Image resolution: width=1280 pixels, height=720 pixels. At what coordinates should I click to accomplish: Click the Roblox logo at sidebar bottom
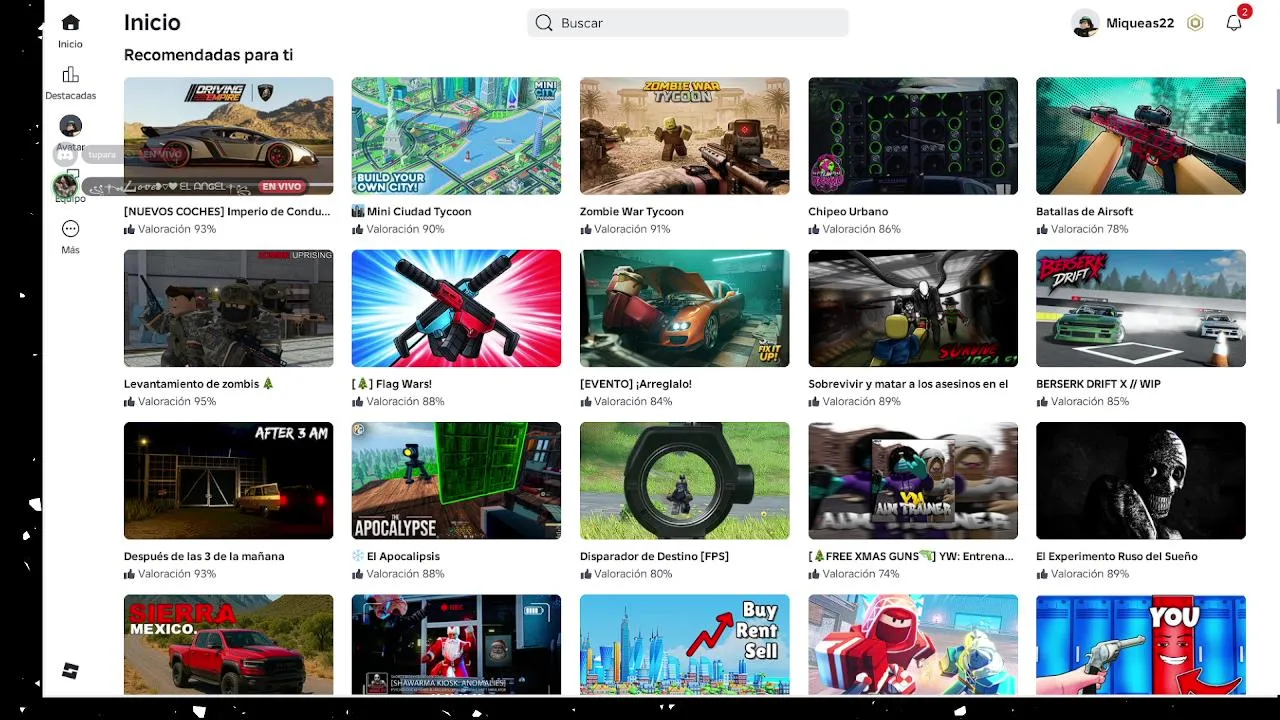pos(70,671)
